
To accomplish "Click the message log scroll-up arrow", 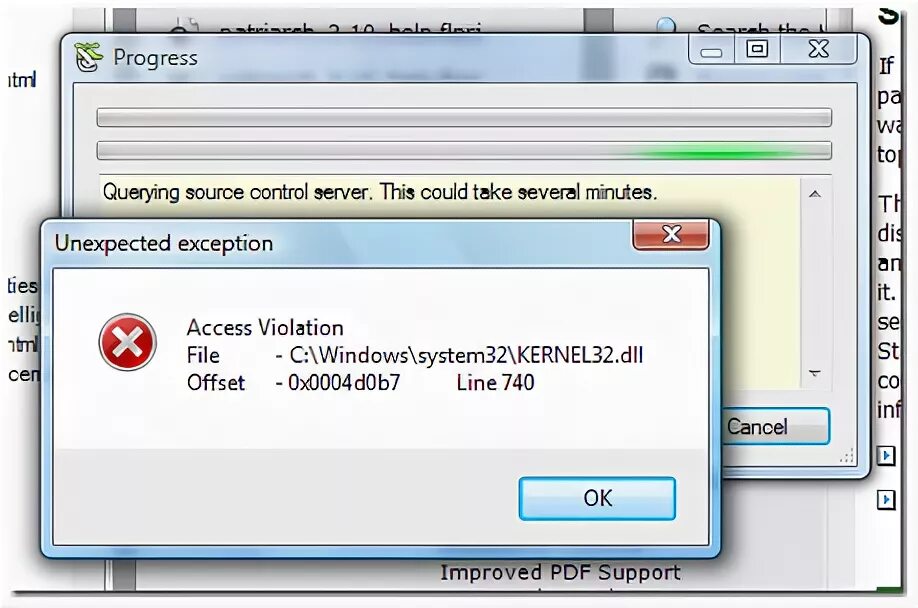I will [814, 194].
